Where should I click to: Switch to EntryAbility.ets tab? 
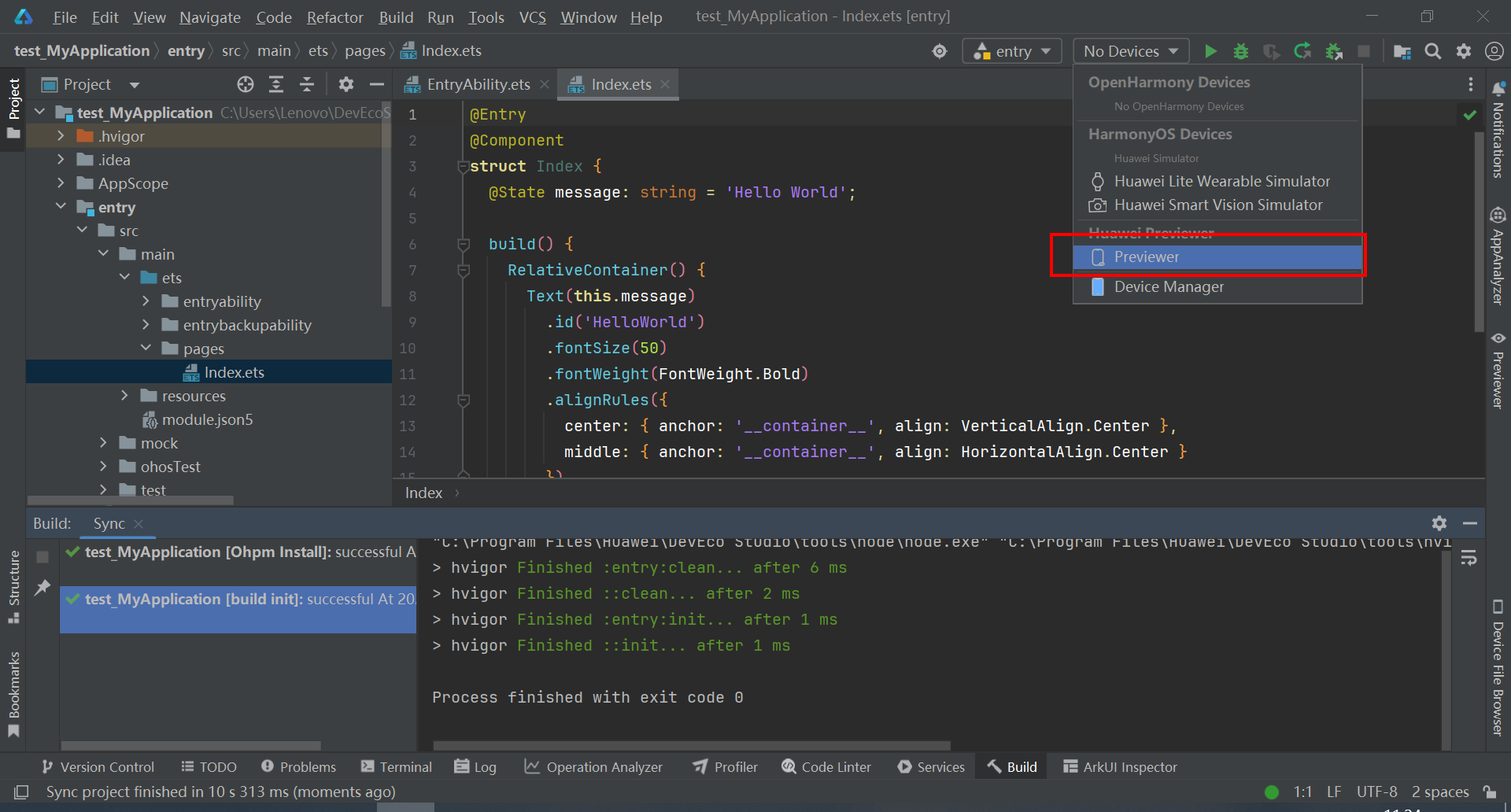tap(478, 84)
